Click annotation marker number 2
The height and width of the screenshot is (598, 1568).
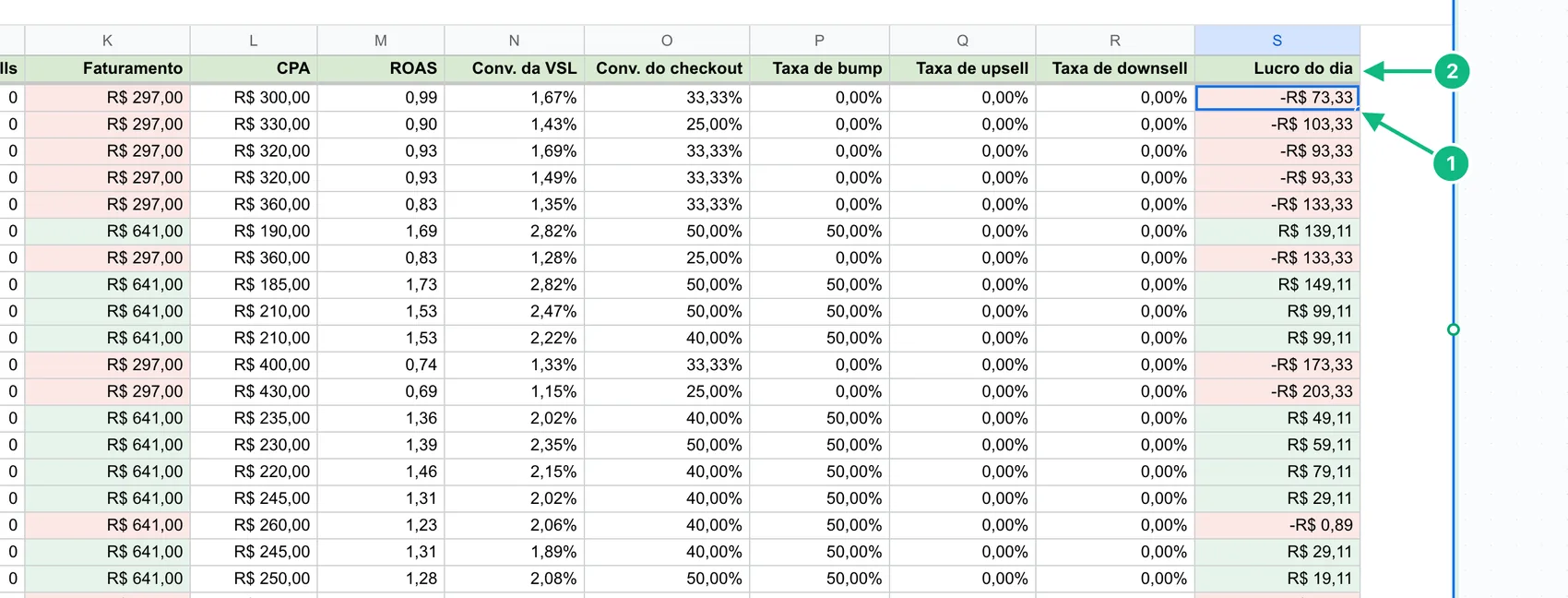(1452, 71)
